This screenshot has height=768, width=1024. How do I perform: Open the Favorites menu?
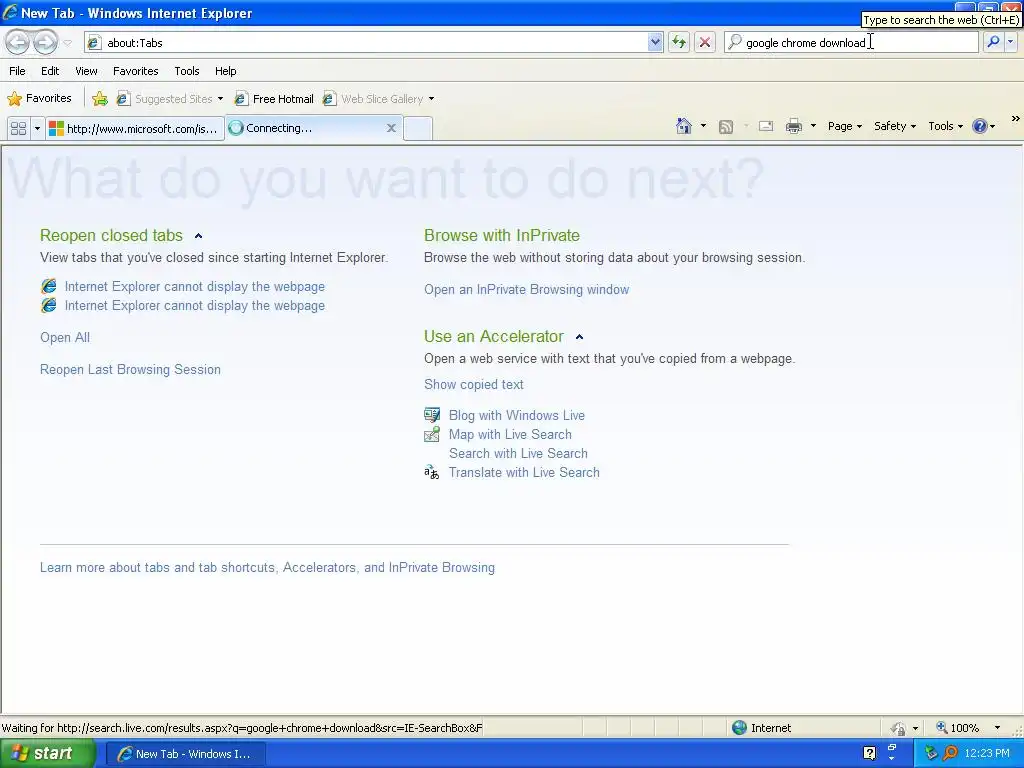pos(135,71)
